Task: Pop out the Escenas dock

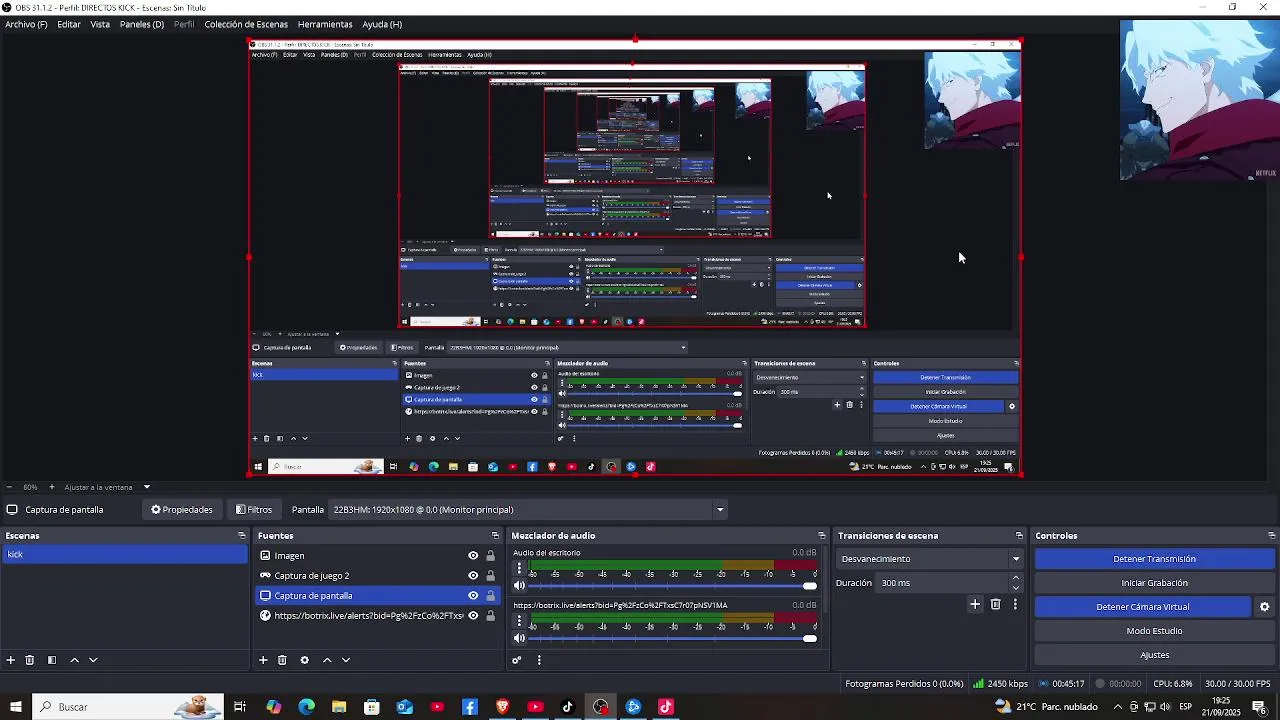Action: tap(241, 536)
